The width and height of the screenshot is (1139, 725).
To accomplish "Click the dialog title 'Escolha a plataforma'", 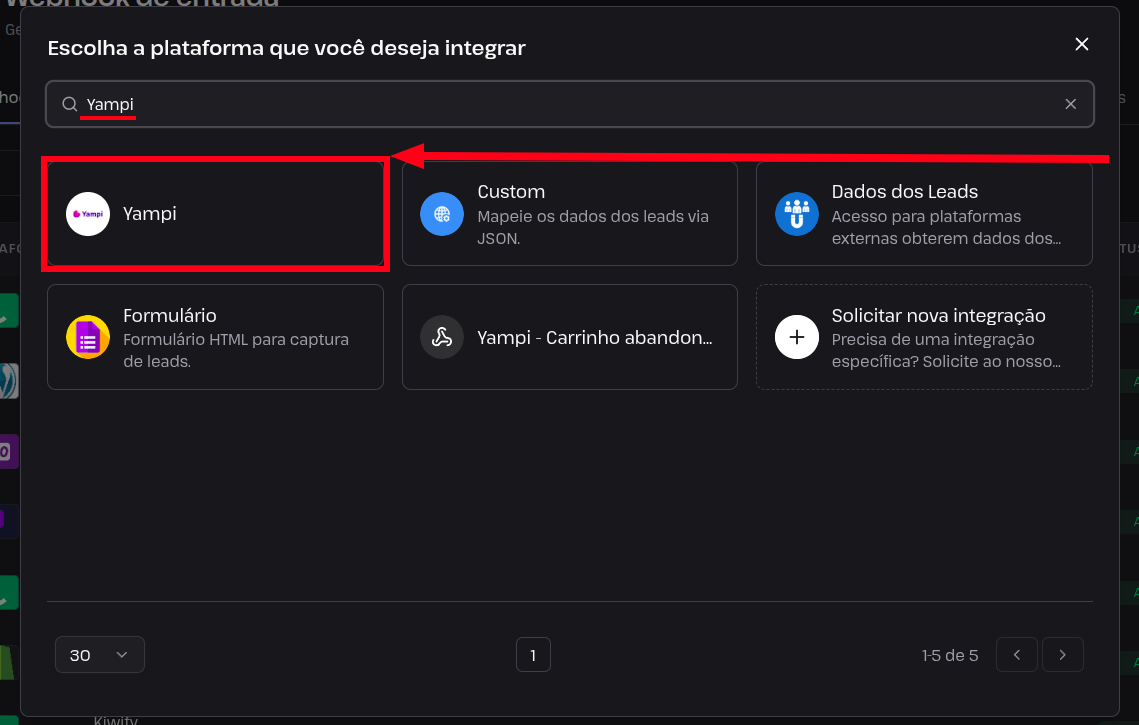I will pyautogui.click(x=286, y=48).
